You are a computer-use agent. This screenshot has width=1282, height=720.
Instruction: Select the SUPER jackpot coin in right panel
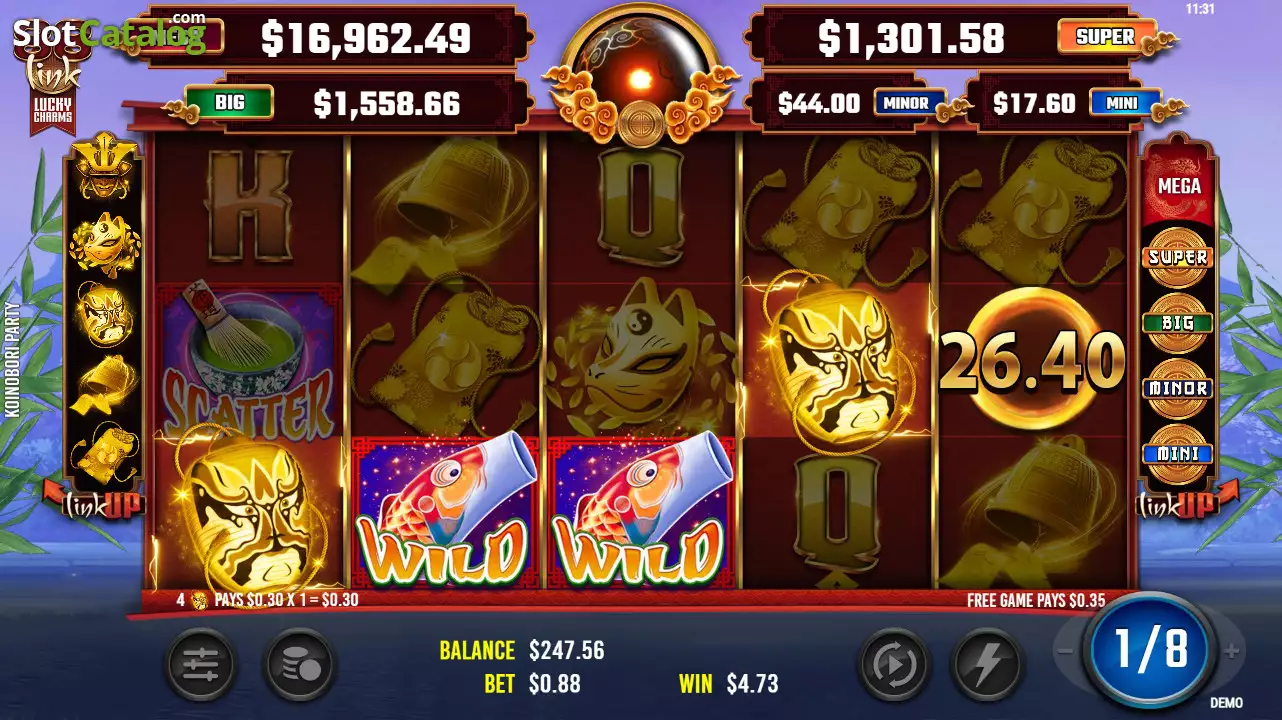[1178, 257]
